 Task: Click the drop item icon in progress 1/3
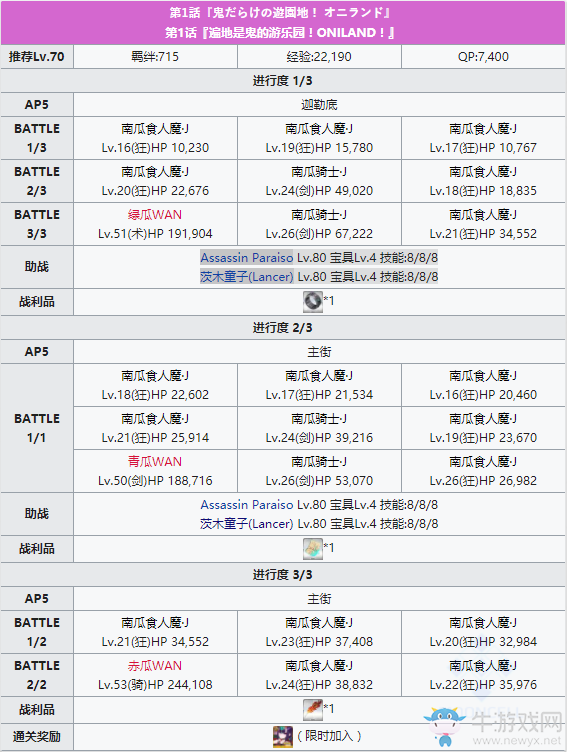(313, 302)
